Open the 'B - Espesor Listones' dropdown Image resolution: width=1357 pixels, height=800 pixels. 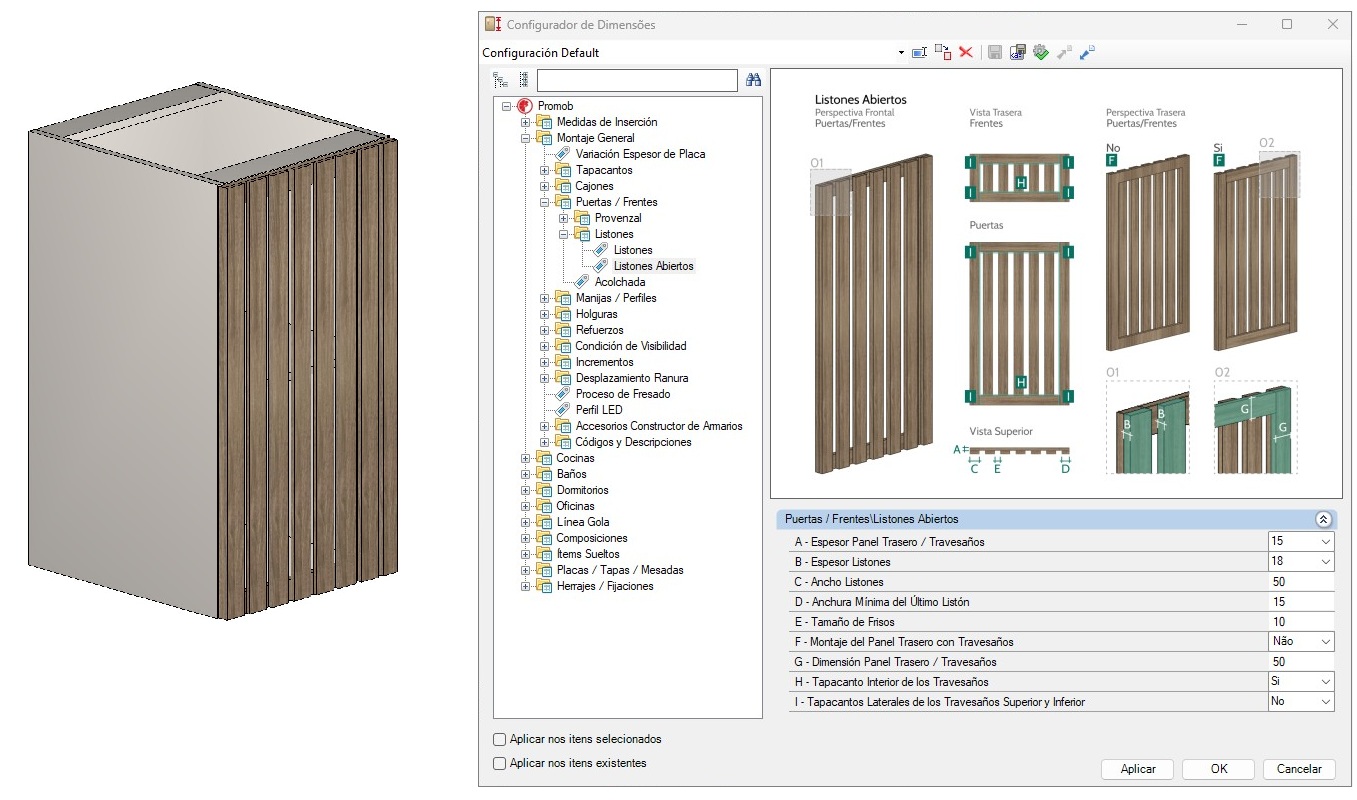1325,562
